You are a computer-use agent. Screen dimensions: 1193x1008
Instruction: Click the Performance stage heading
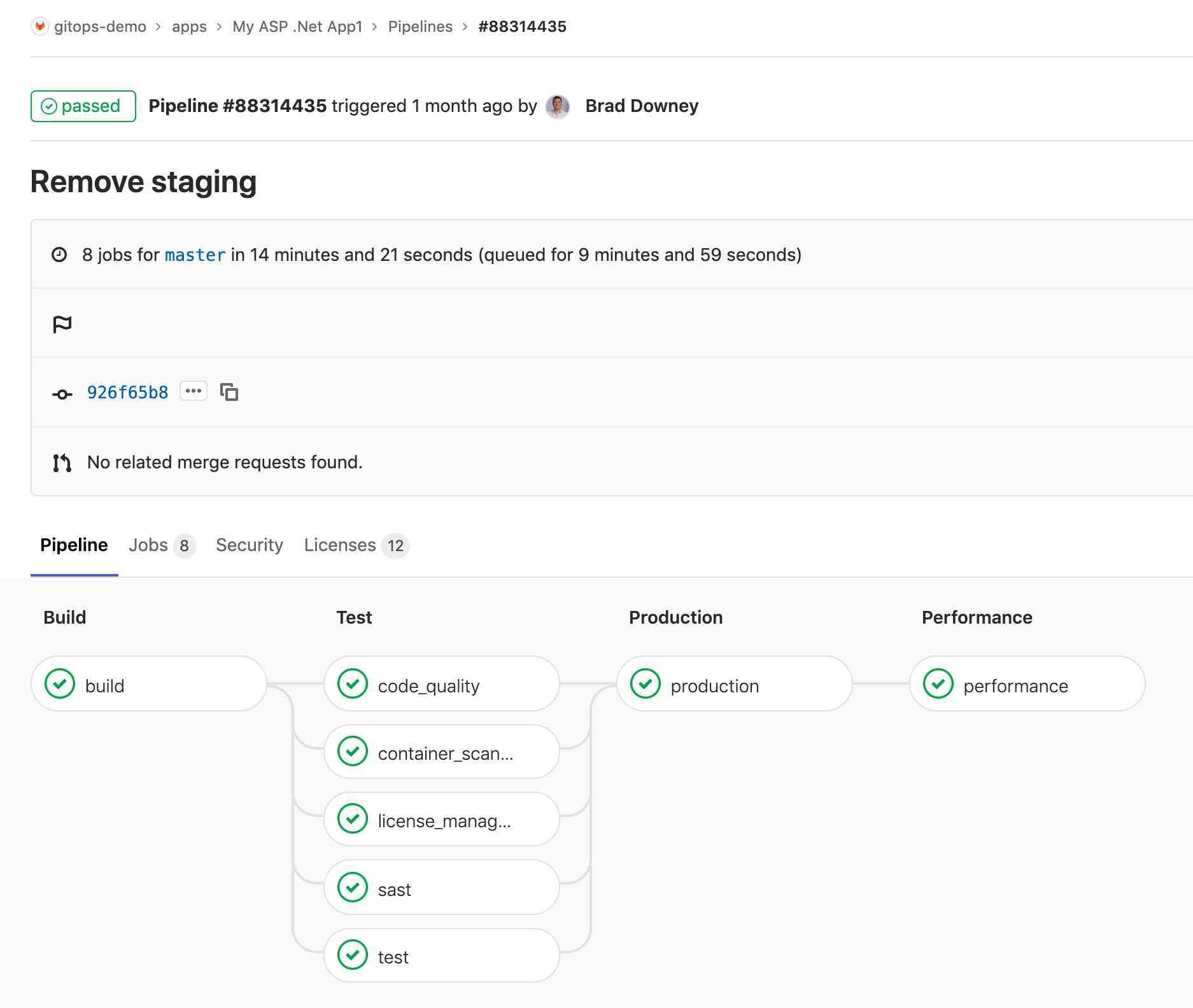(x=977, y=617)
